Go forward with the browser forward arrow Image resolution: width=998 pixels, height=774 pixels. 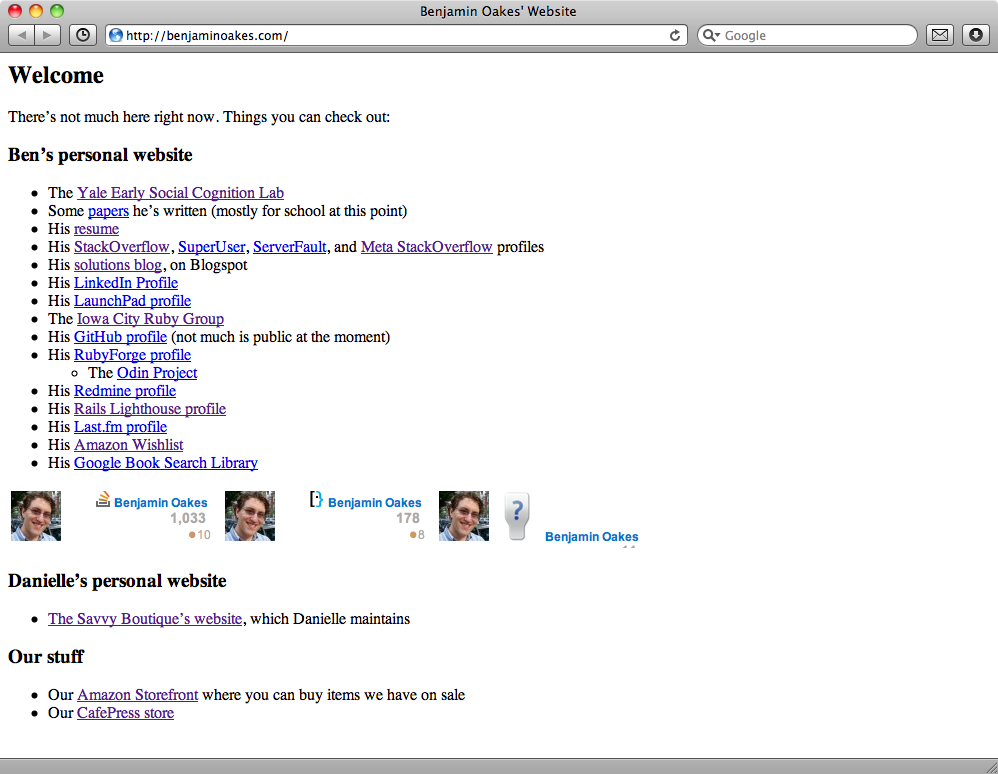click(47, 35)
